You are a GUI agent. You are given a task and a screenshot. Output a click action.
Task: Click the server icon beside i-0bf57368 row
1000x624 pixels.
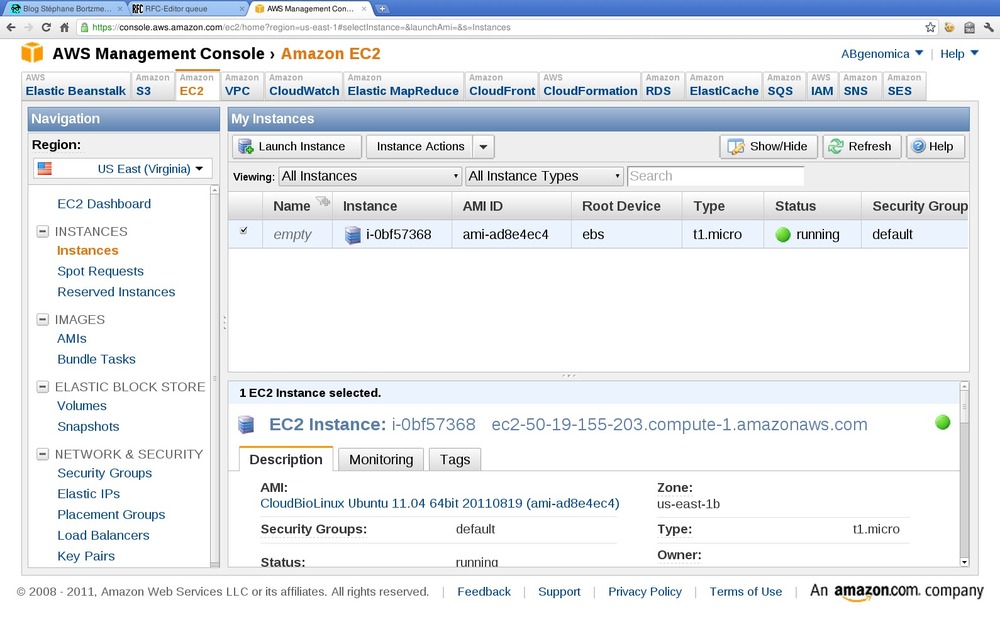click(353, 235)
